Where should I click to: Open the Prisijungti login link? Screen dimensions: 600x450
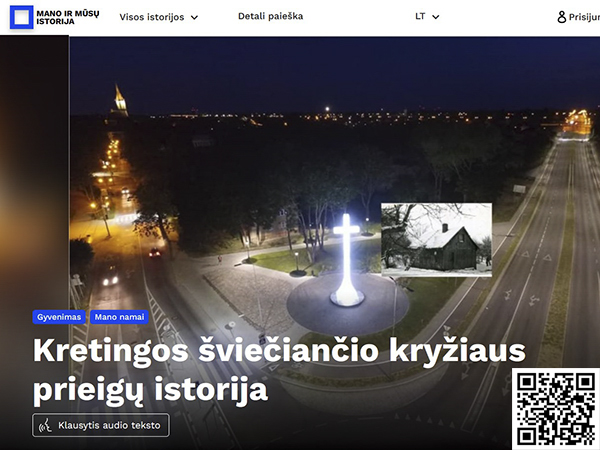coord(584,17)
